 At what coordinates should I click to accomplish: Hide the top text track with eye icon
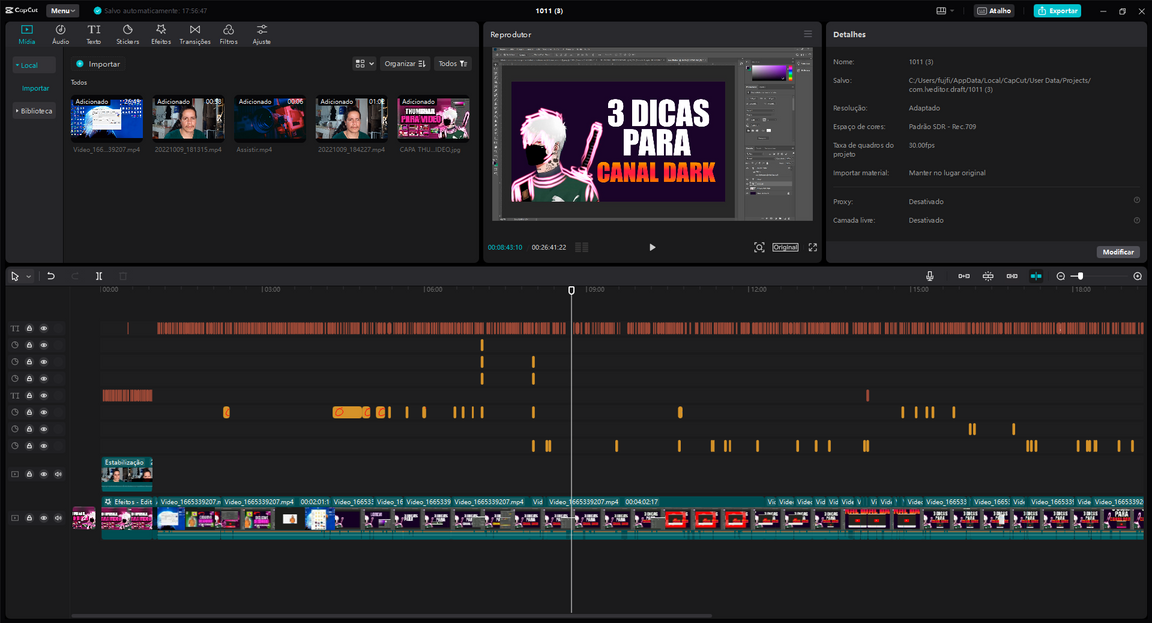(43, 328)
